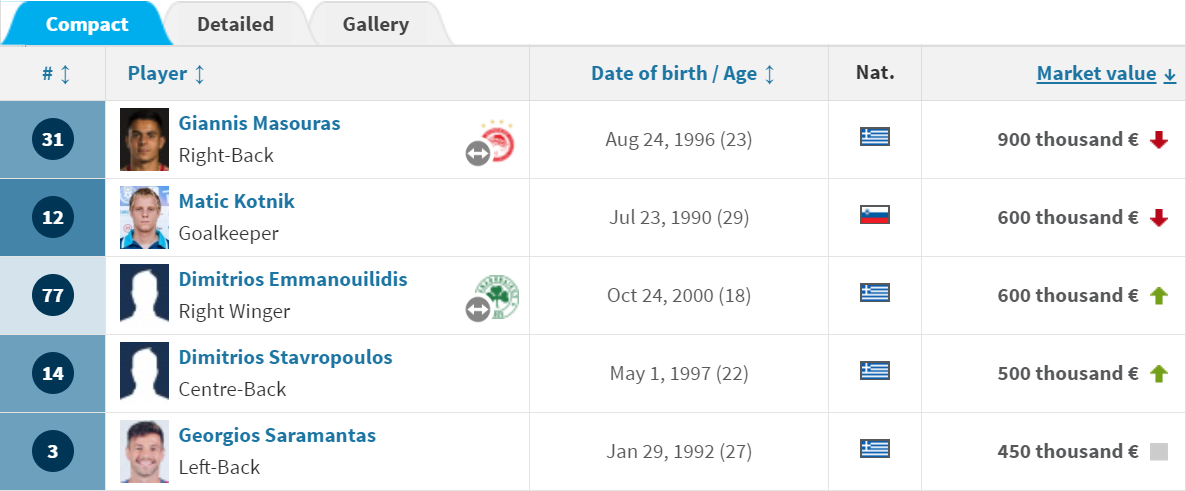Sort by Date of birth / Age
The height and width of the screenshot is (491, 1186).
tap(683, 73)
